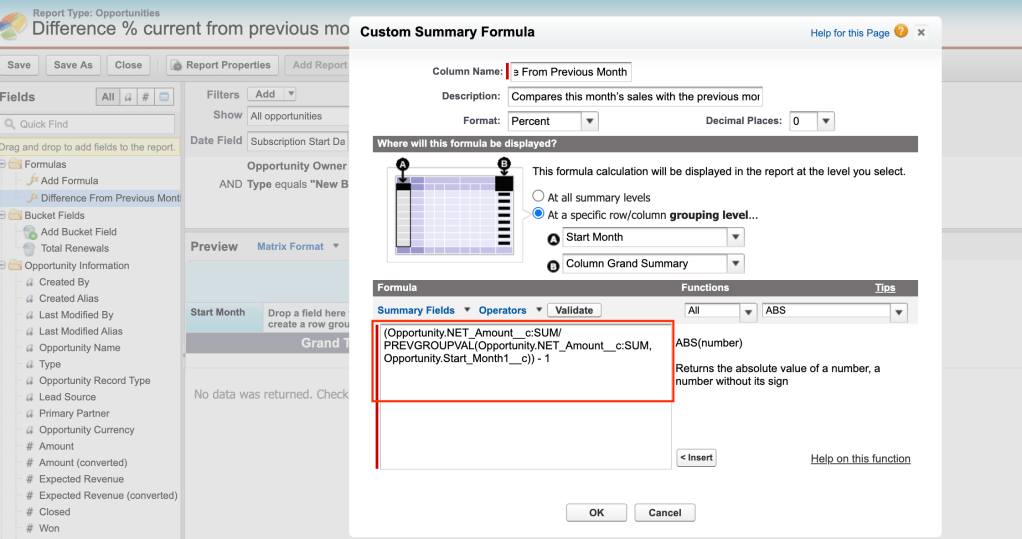The height and width of the screenshot is (539, 1022).
Task: Filter fields by text type icon
Action: pyautogui.click(x=129, y=97)
